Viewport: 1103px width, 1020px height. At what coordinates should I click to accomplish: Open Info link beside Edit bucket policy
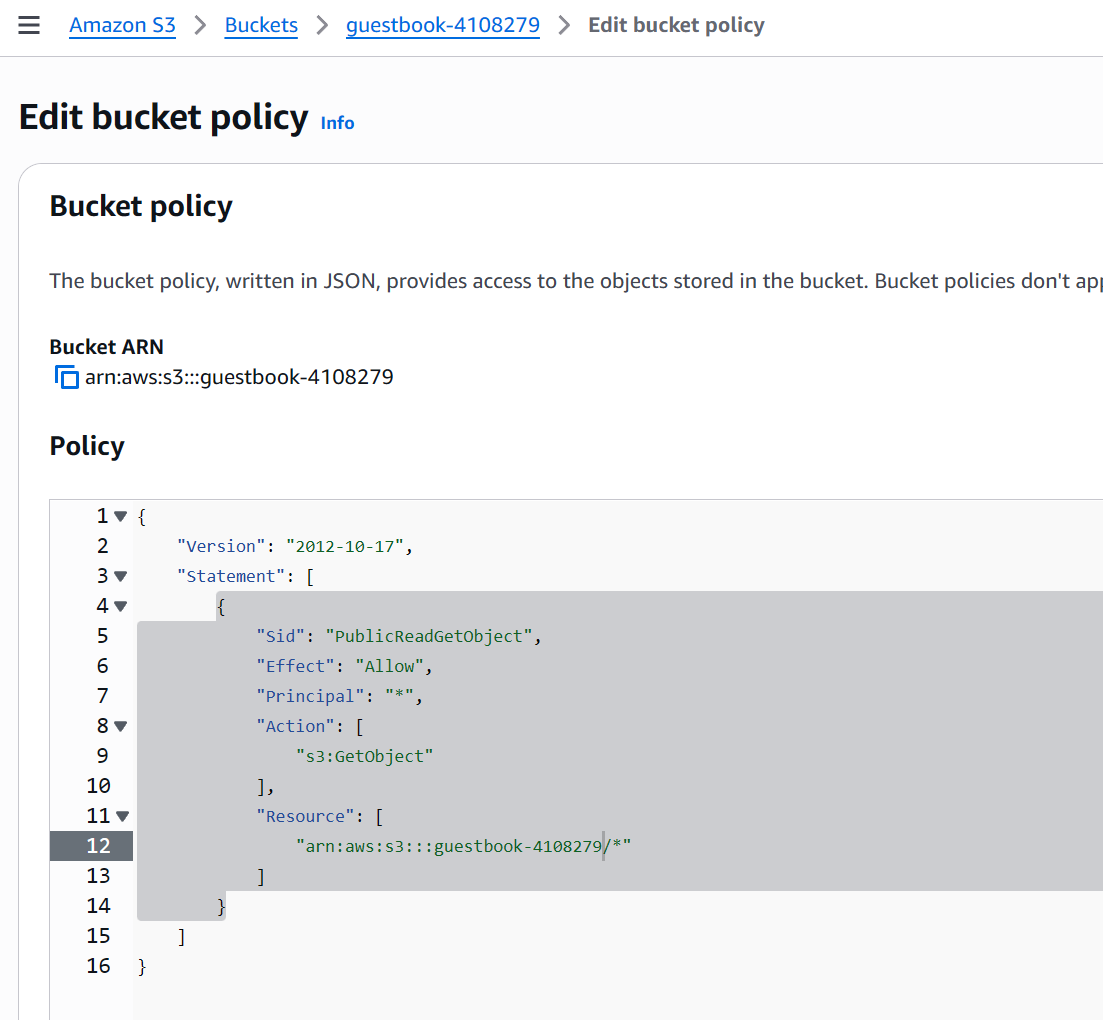[337, 123]
